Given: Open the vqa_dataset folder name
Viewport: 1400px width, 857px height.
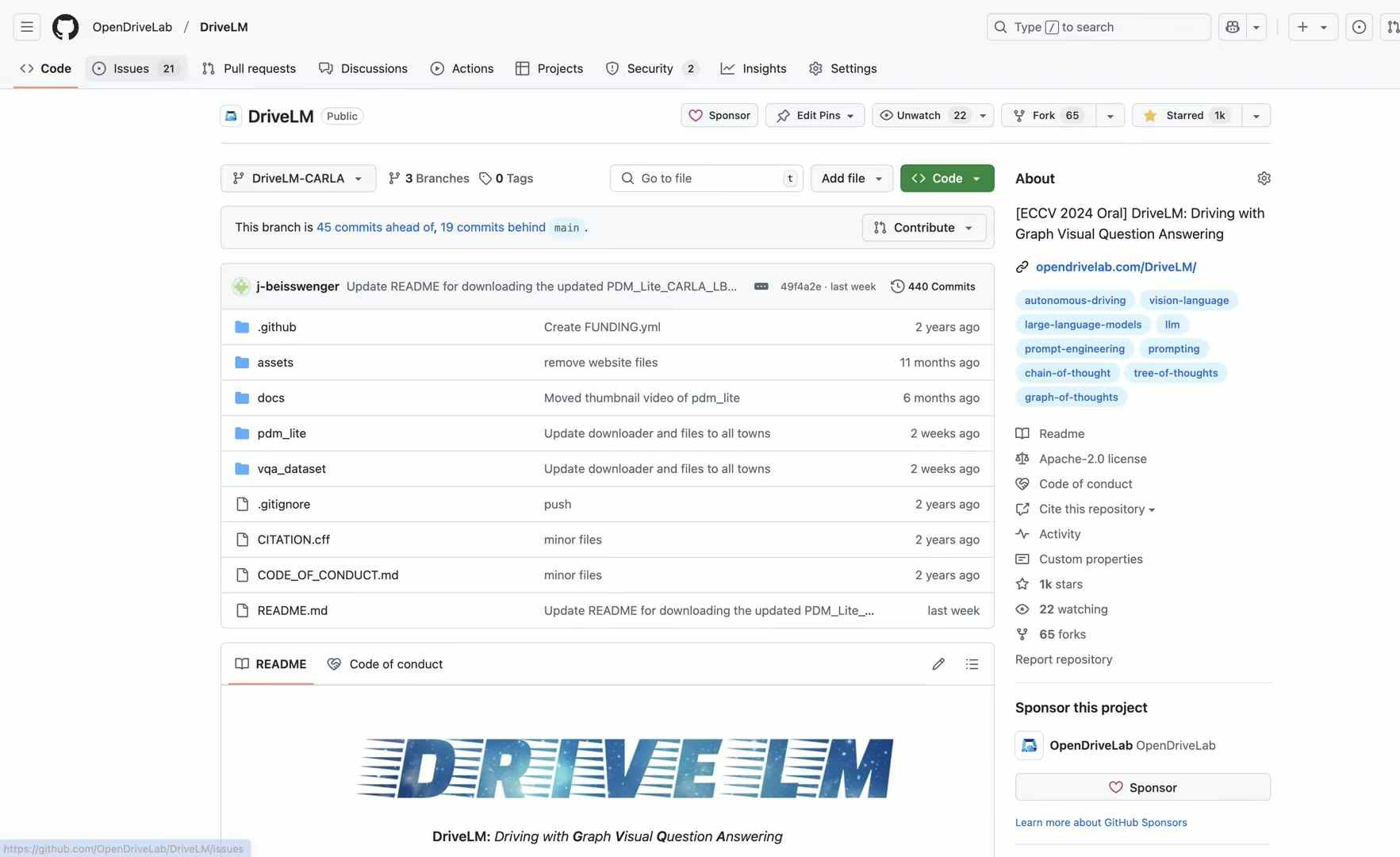Looking at the screenshot, I should click(x=291, y=469).
